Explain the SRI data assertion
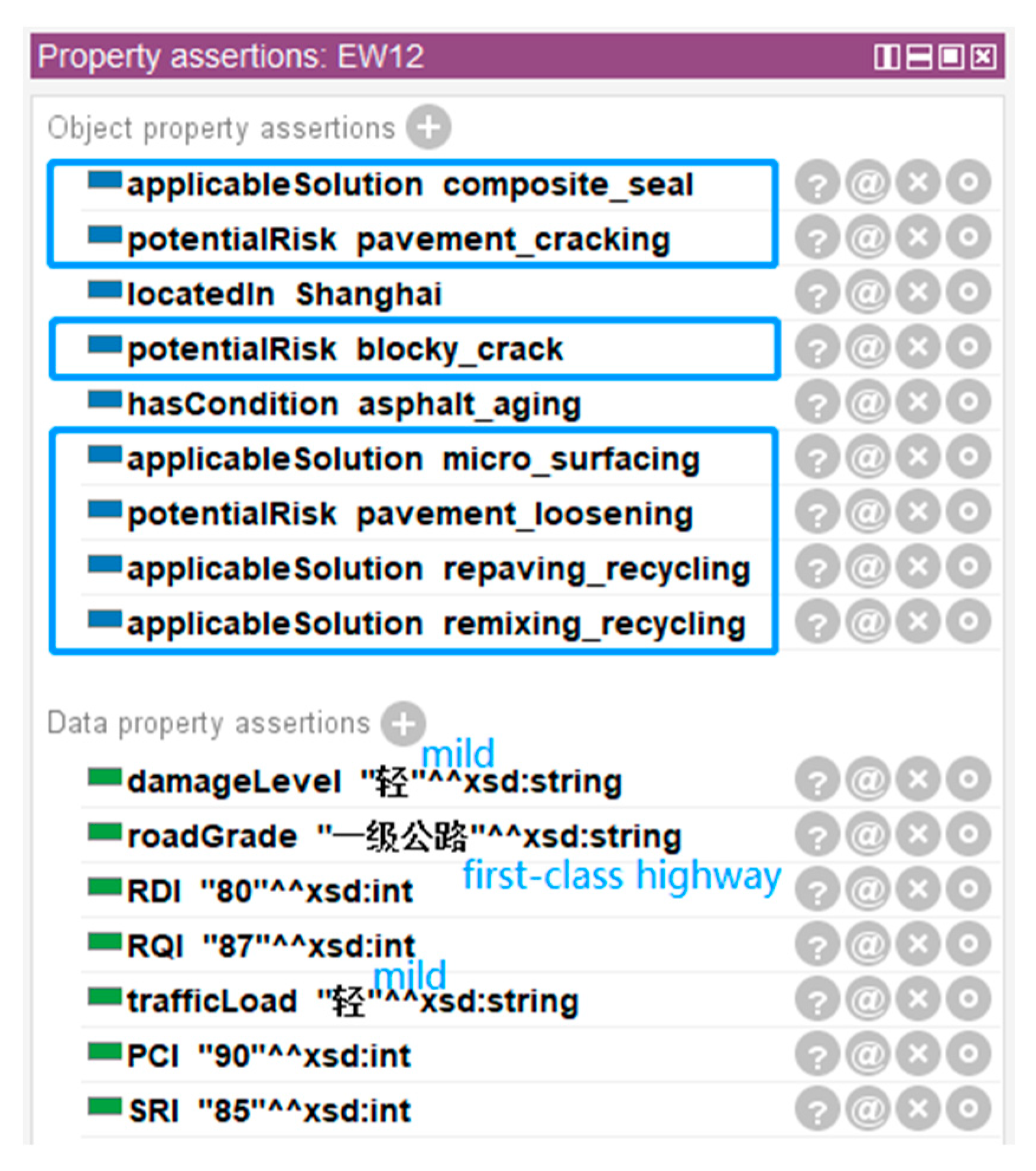 (x=817, y=1110)
